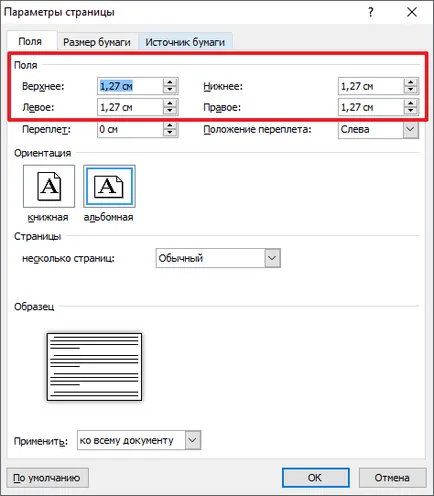The height and width of the screenshot is (496, 434).
Task: Decrease the Нижнее margin with the down arrow
Action: point(411,90)
